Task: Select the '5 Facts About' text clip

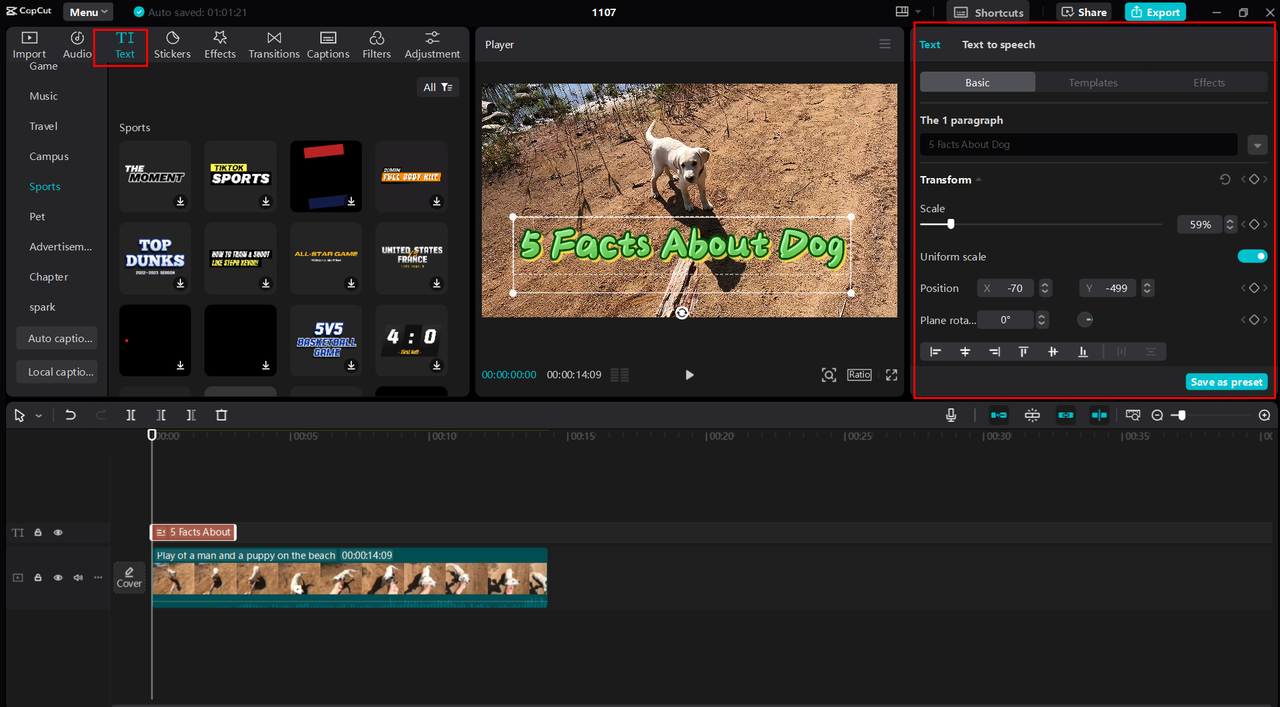Action: pos(193,532)
